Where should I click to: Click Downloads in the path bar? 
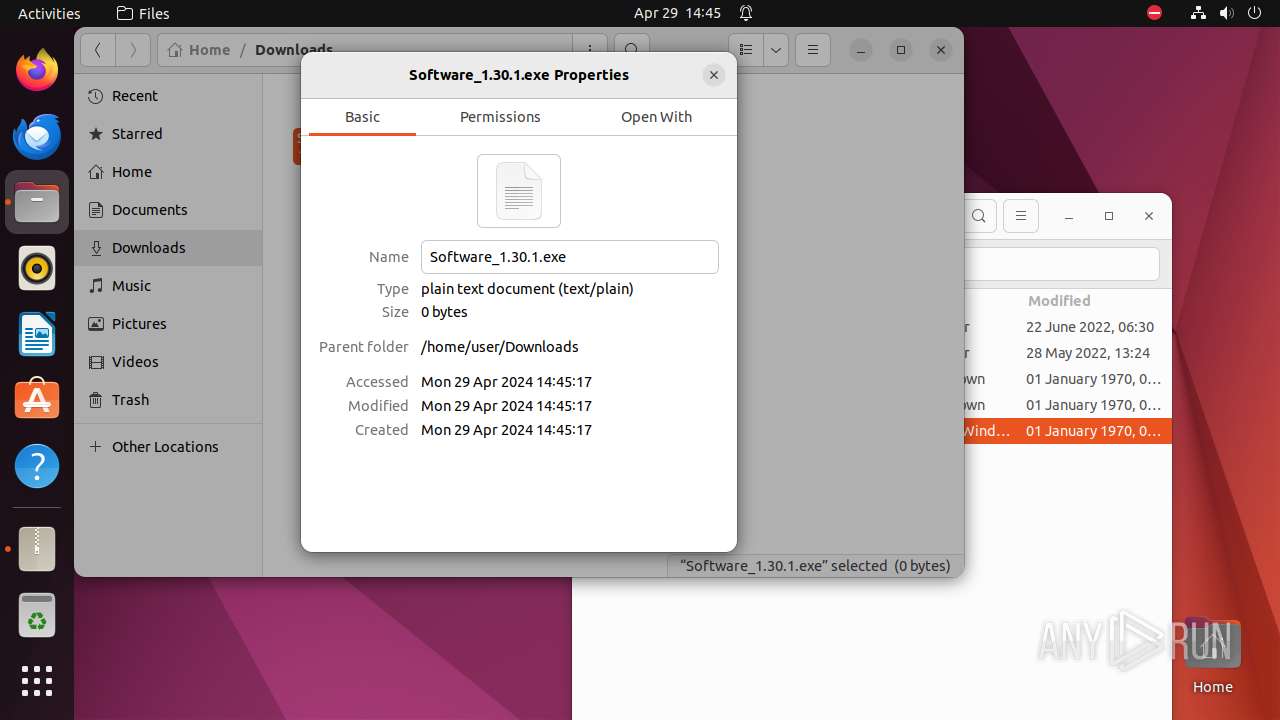pyautogui.click(x=294, y=50)
